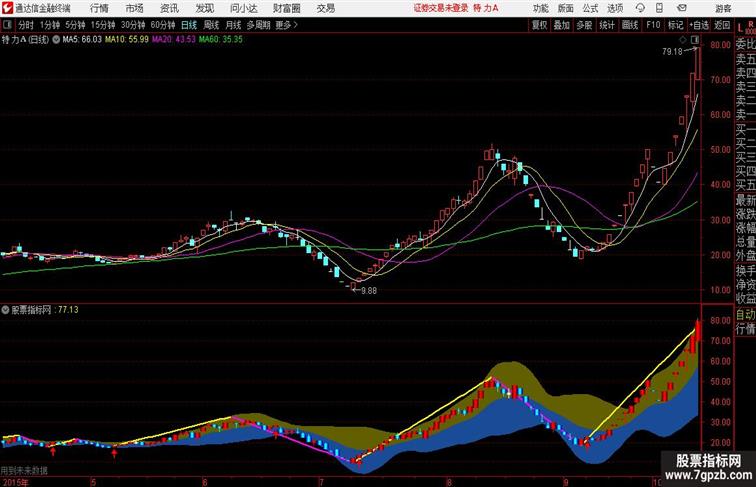Open the 交易 menu
The image size is (756, 487).
(x=325, y=8)
